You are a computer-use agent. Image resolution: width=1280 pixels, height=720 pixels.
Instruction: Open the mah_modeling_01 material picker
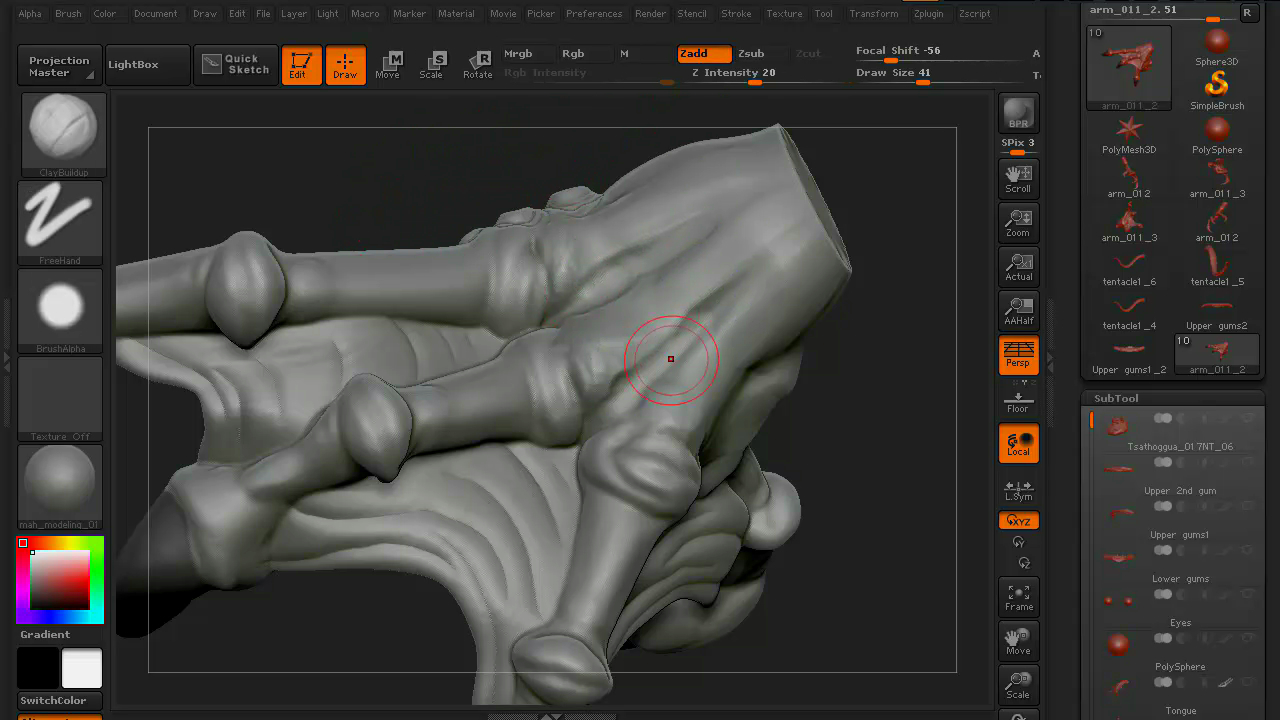point(62,487)
